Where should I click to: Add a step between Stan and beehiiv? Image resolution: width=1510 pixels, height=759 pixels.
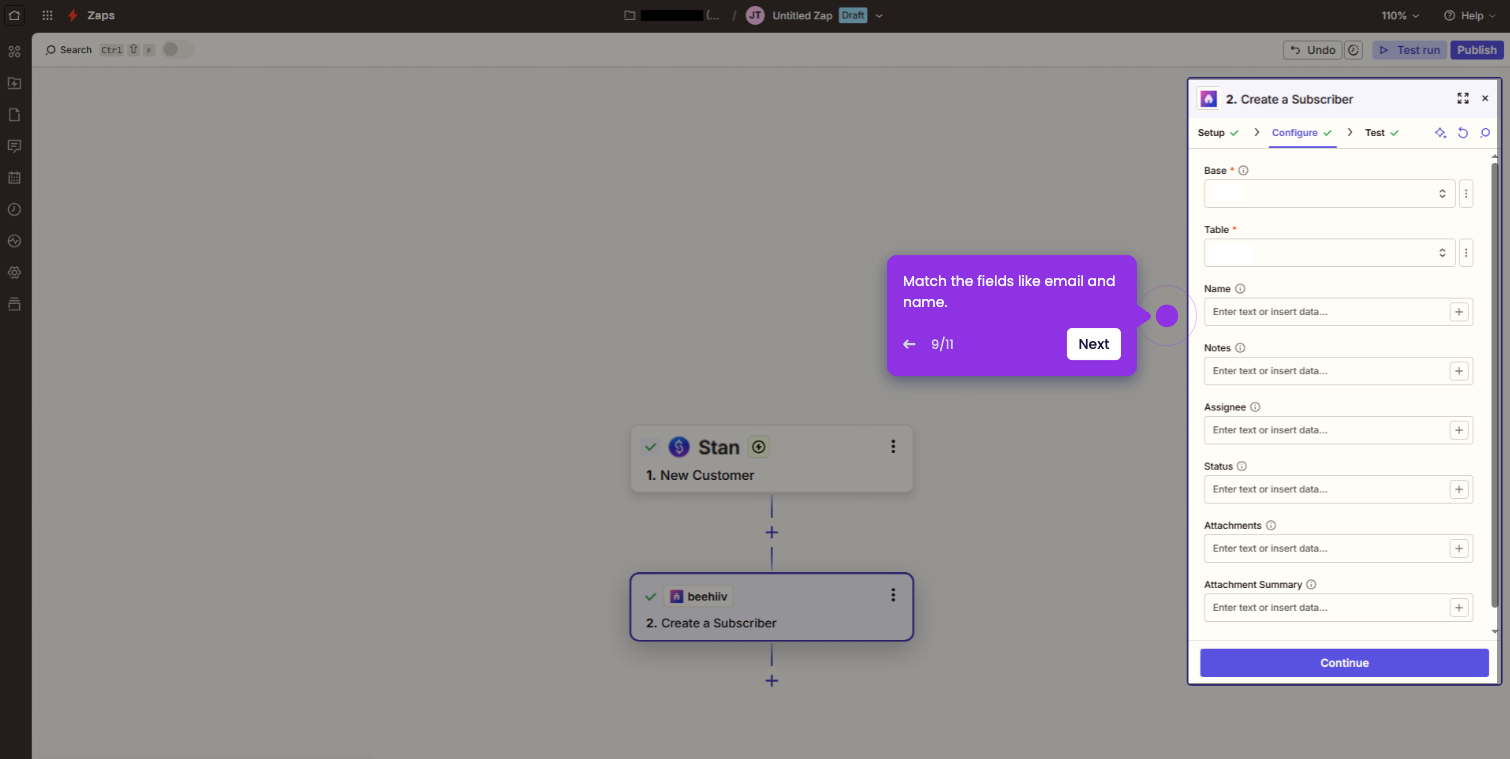coord(772,532)
